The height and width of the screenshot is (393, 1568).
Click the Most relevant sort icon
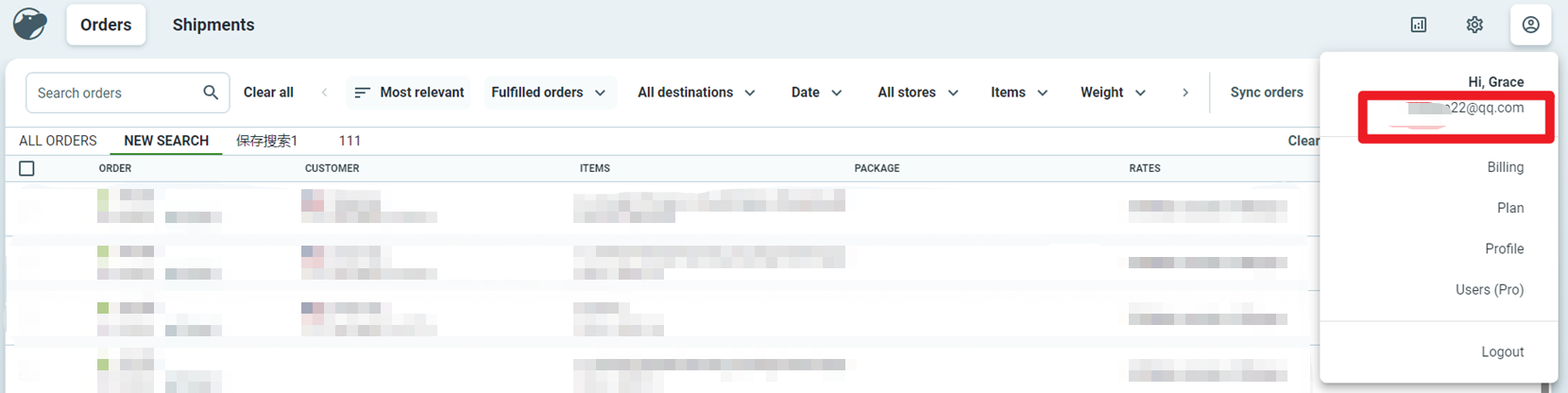pyautogui.click(x=362, y=93)
